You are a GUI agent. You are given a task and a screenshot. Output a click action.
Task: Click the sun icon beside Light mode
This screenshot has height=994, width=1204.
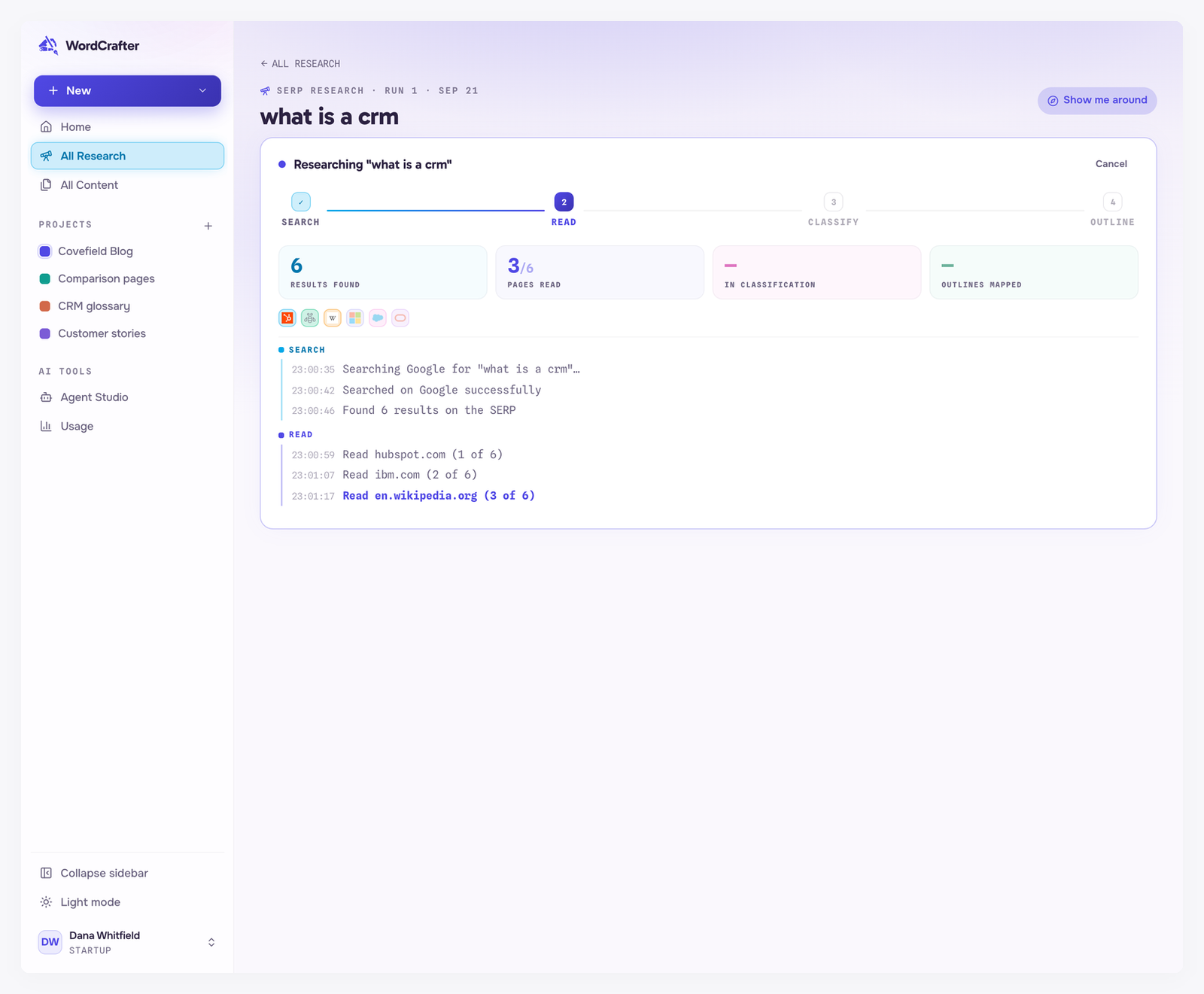point(46,902)
